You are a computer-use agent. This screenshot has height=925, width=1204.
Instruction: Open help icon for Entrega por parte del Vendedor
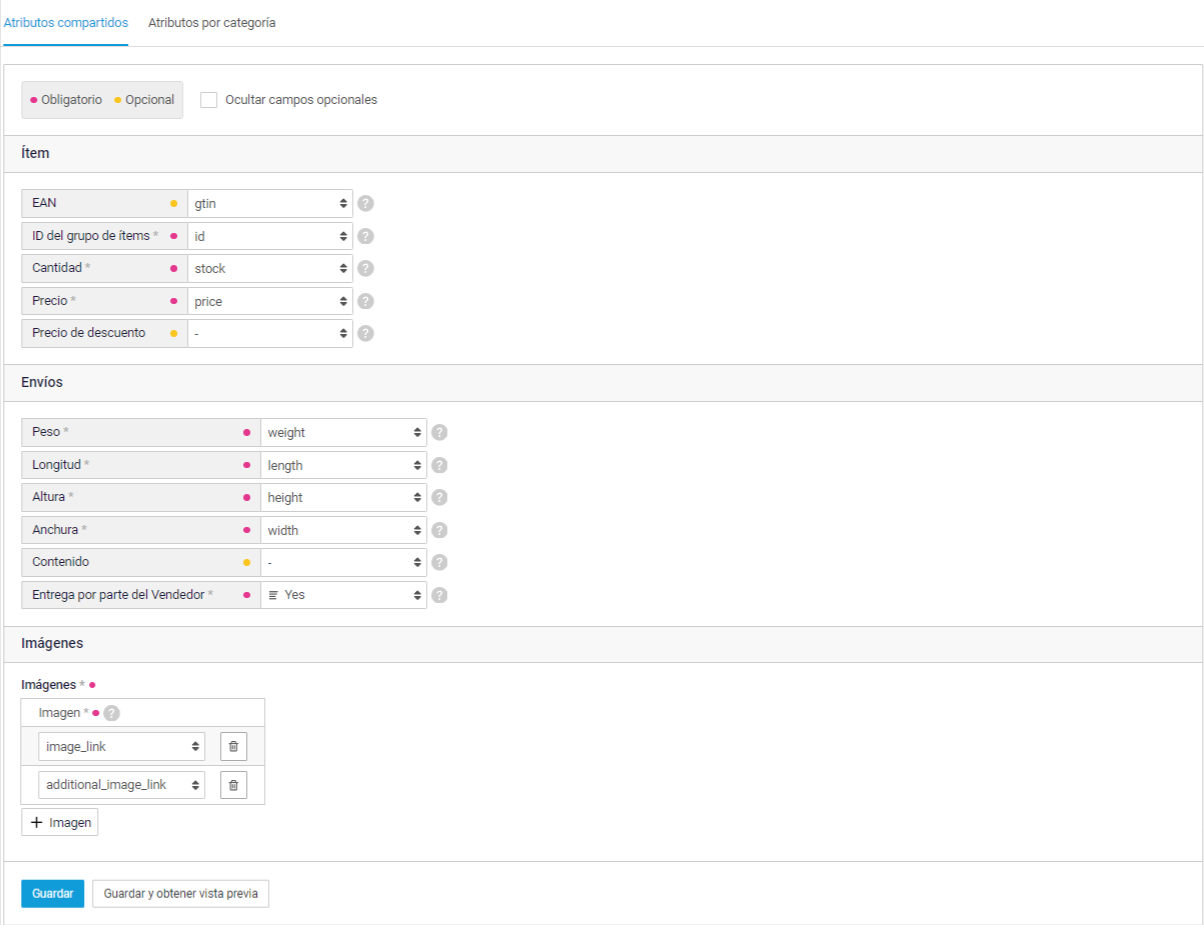439,595
